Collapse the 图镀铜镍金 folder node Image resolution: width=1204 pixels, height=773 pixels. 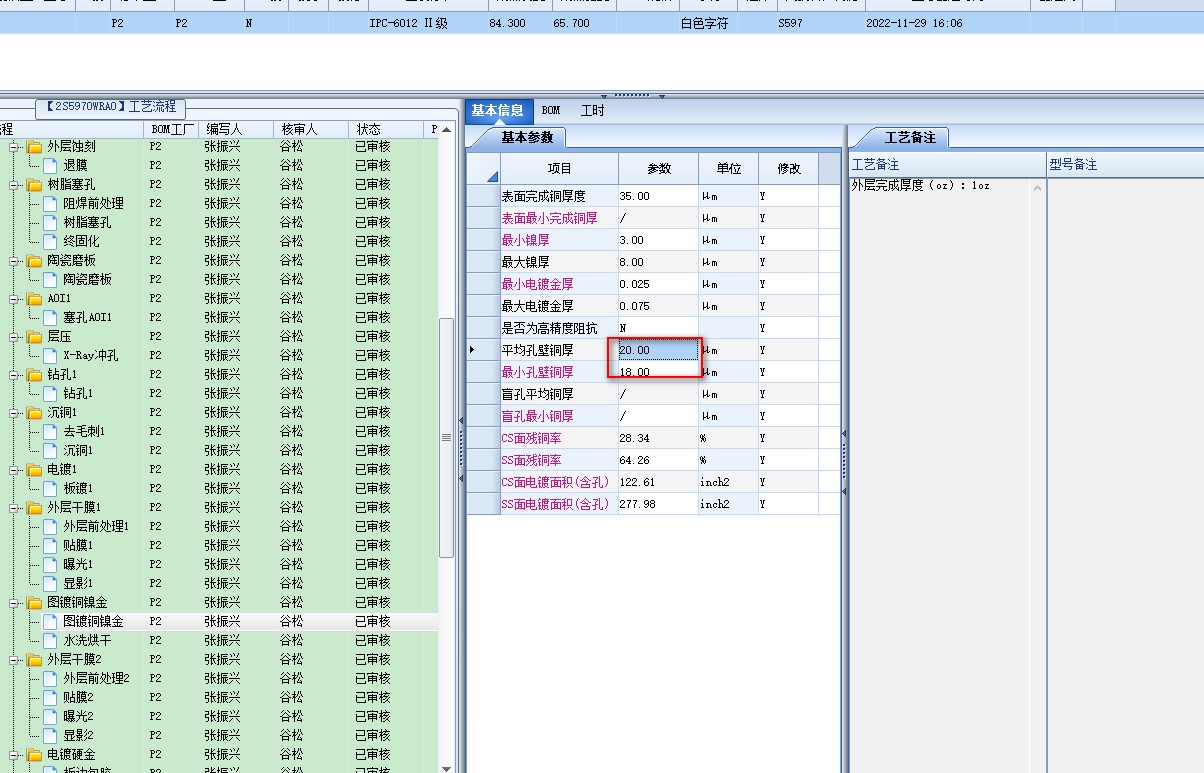coord(15,603)
